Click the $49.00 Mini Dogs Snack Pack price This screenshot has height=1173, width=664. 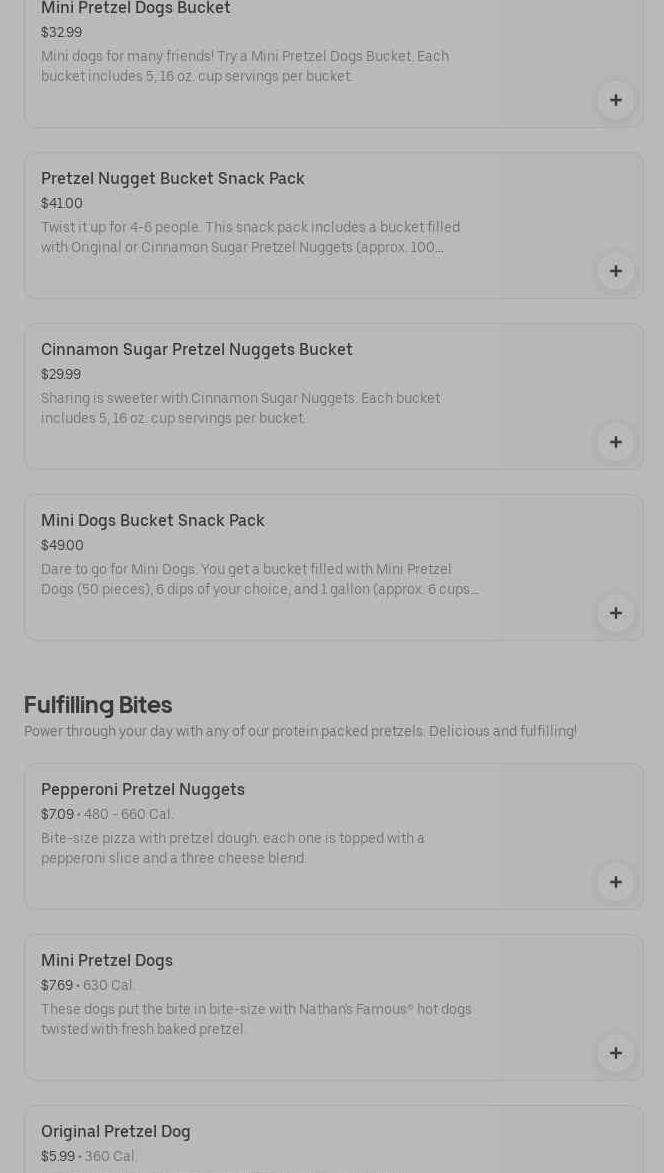point(62,546)
